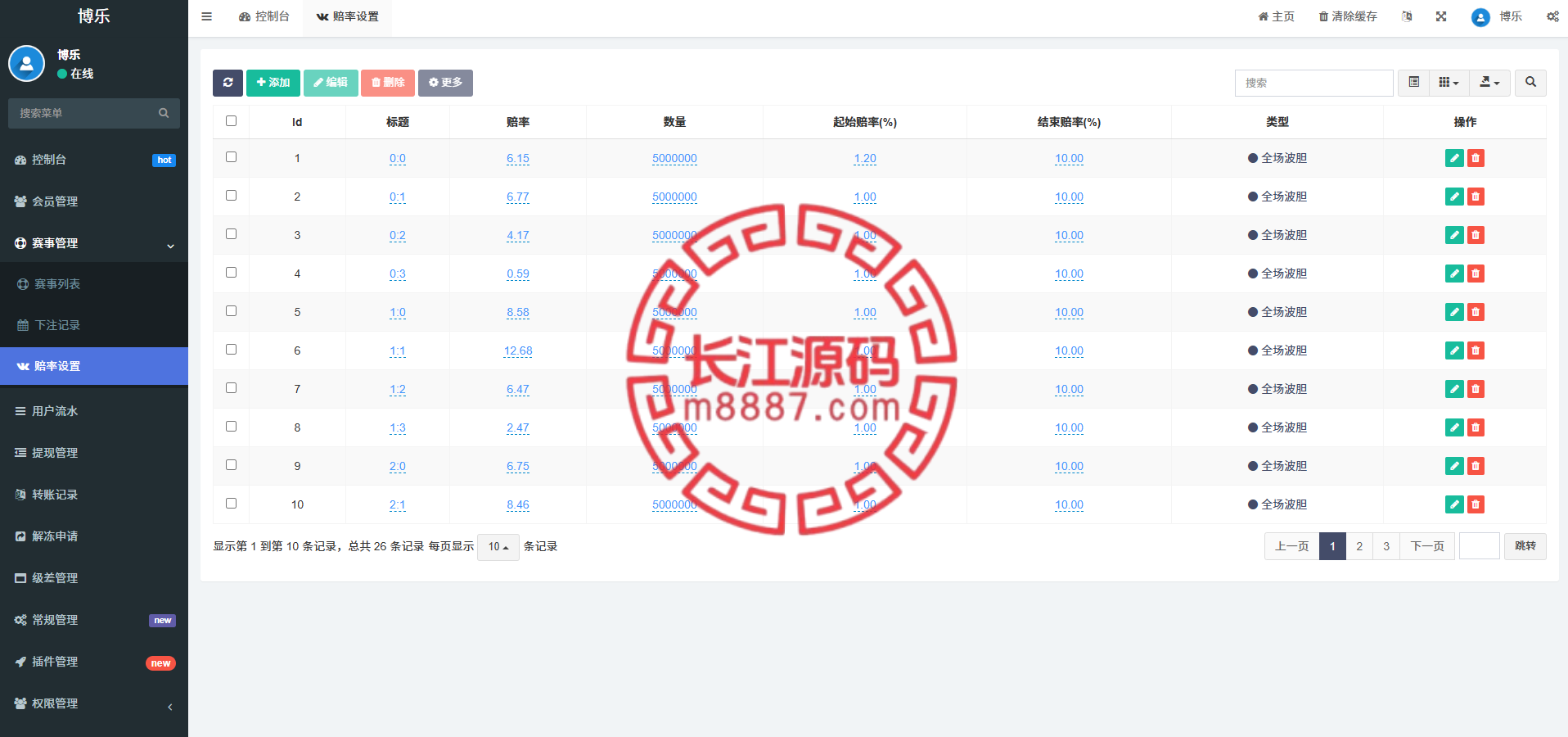Open the 更多 more actions dropdown
Image resolution: width=1568 pixels, height=737 pixels.
[x=445, y=83]
